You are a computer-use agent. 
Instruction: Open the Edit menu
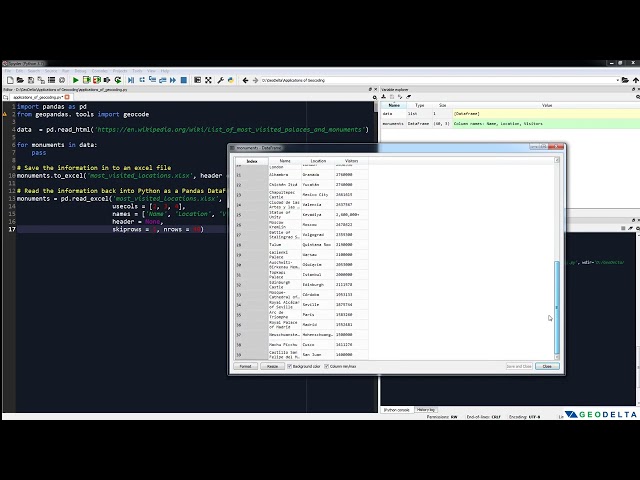19,71
